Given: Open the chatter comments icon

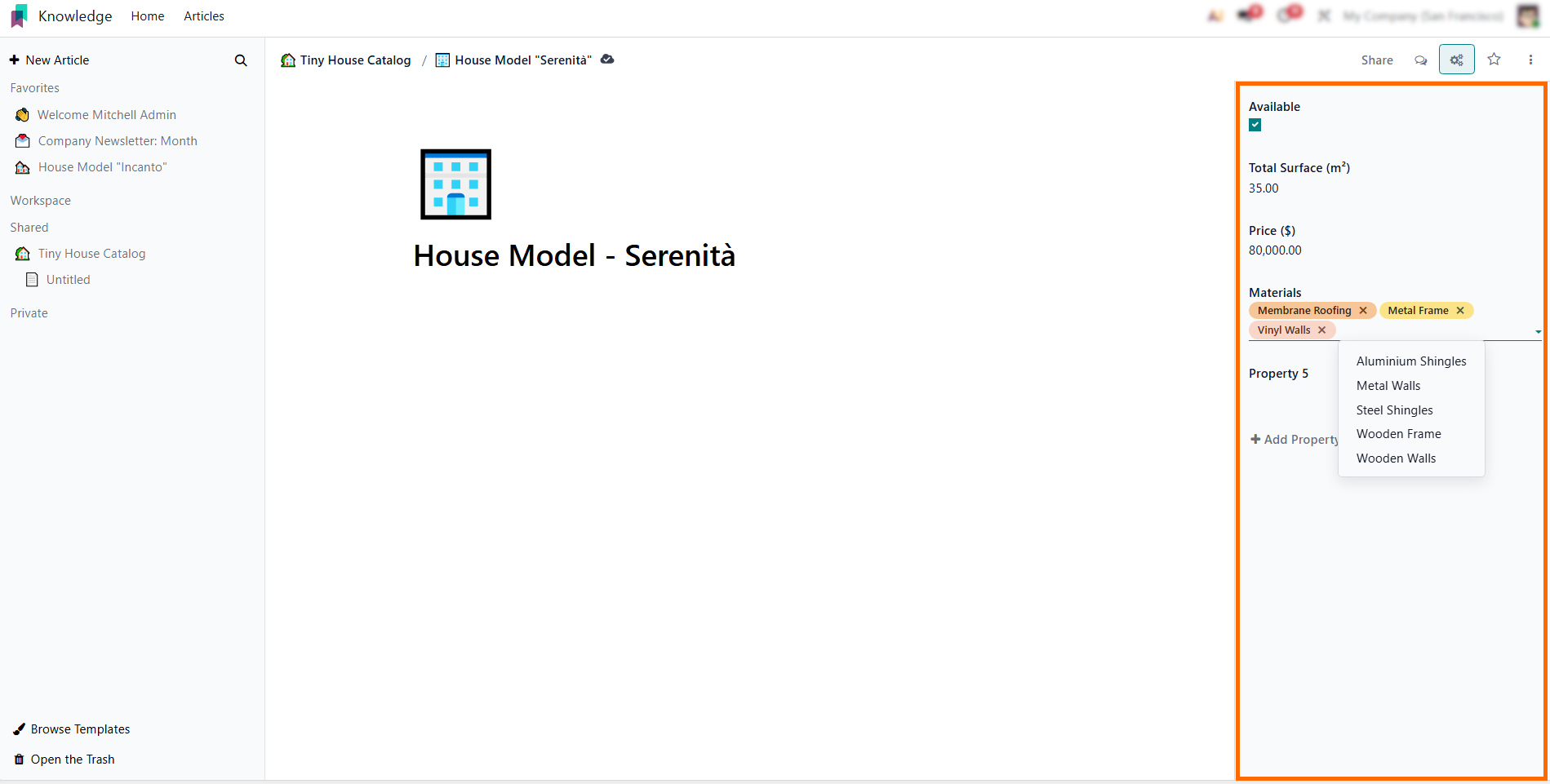Looking at the screenshot, I should [x=1420, y=60].
